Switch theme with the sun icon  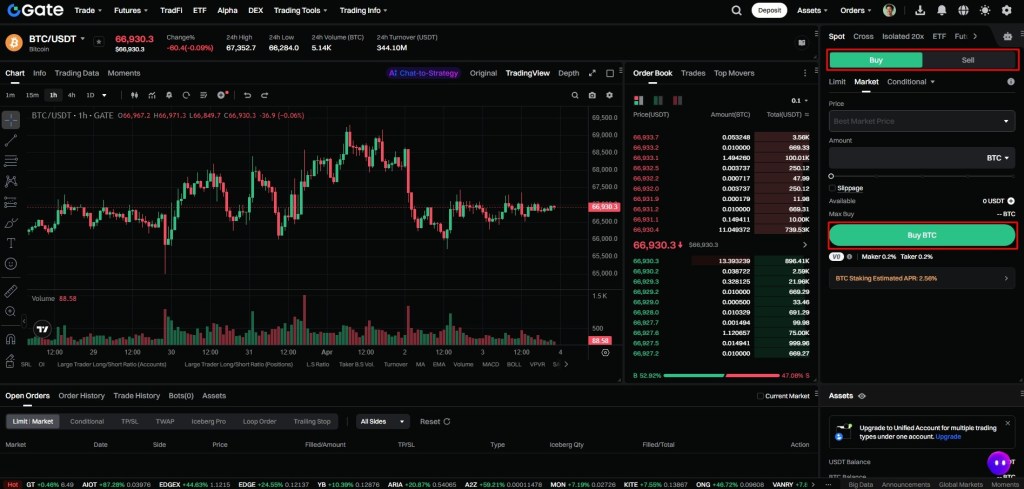pos(985,10)
